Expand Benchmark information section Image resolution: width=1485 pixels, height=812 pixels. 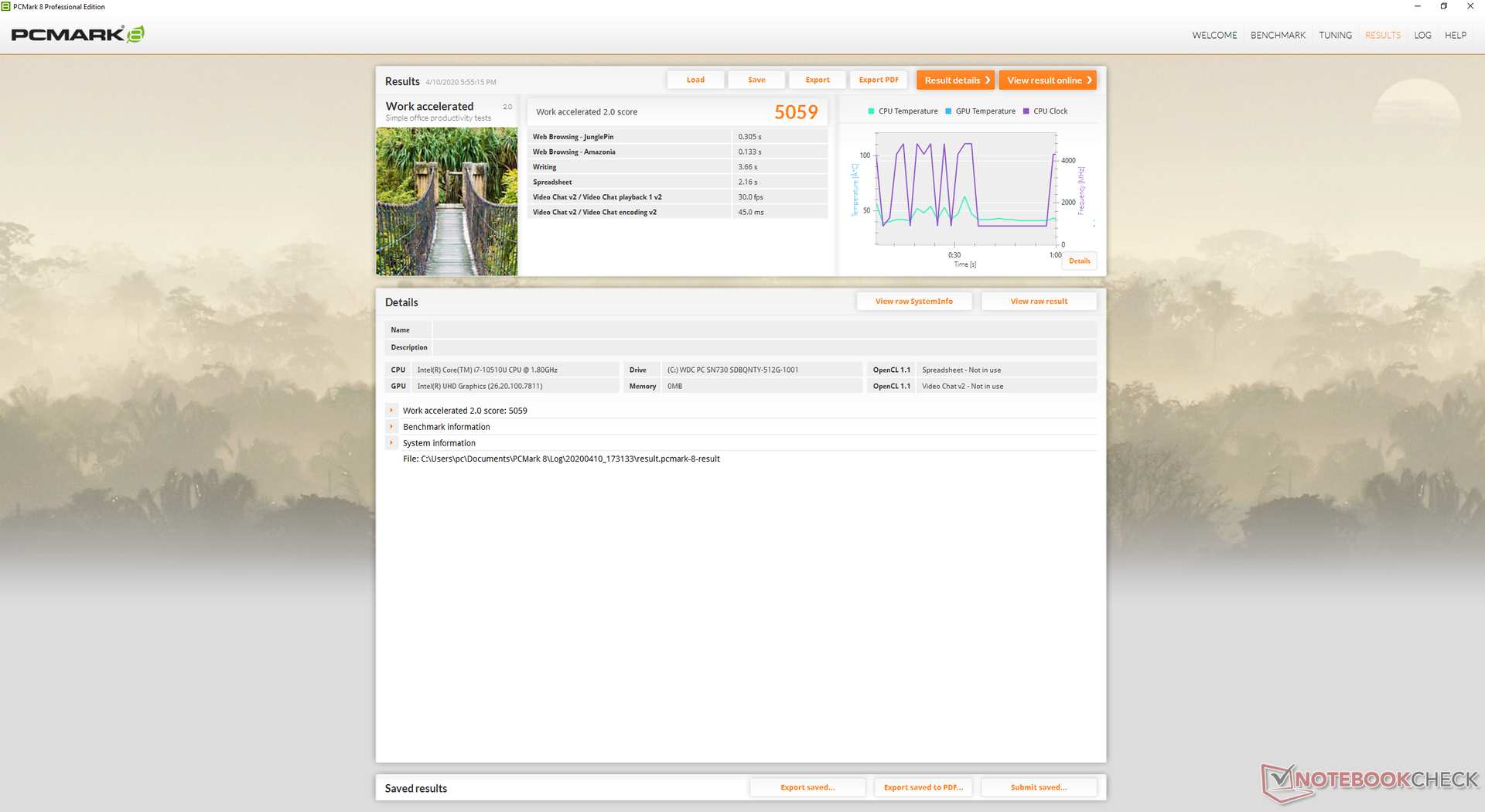coord(391,427)
